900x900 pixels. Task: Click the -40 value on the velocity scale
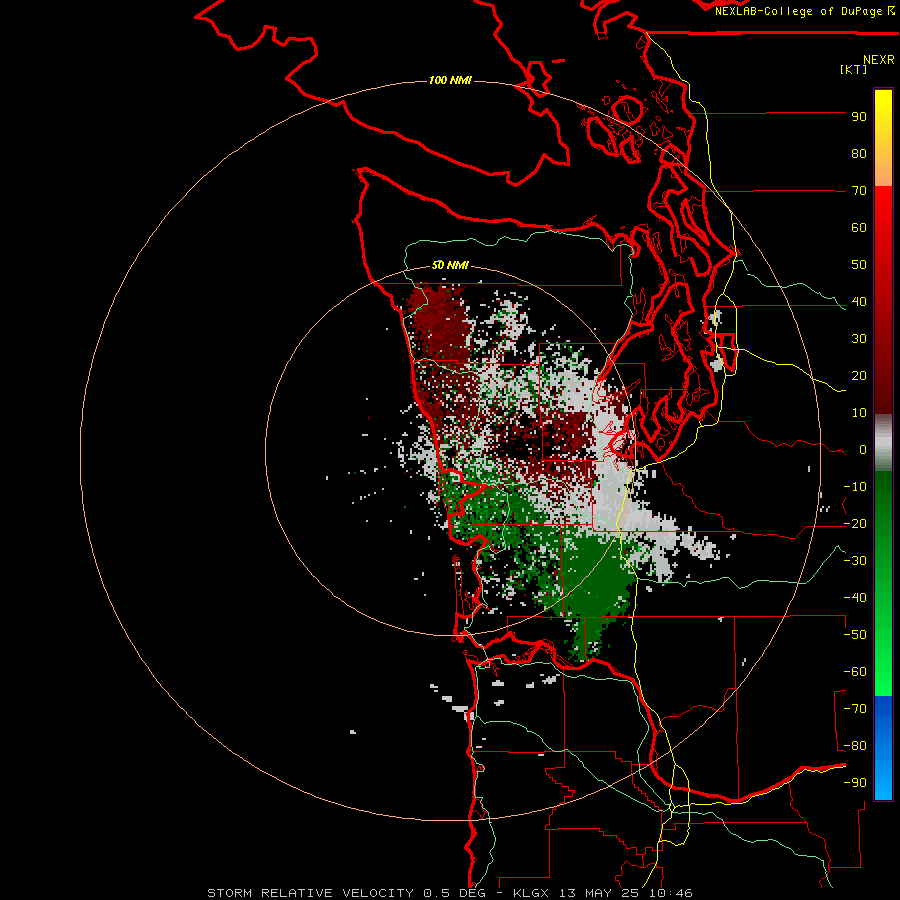point(855,598)
